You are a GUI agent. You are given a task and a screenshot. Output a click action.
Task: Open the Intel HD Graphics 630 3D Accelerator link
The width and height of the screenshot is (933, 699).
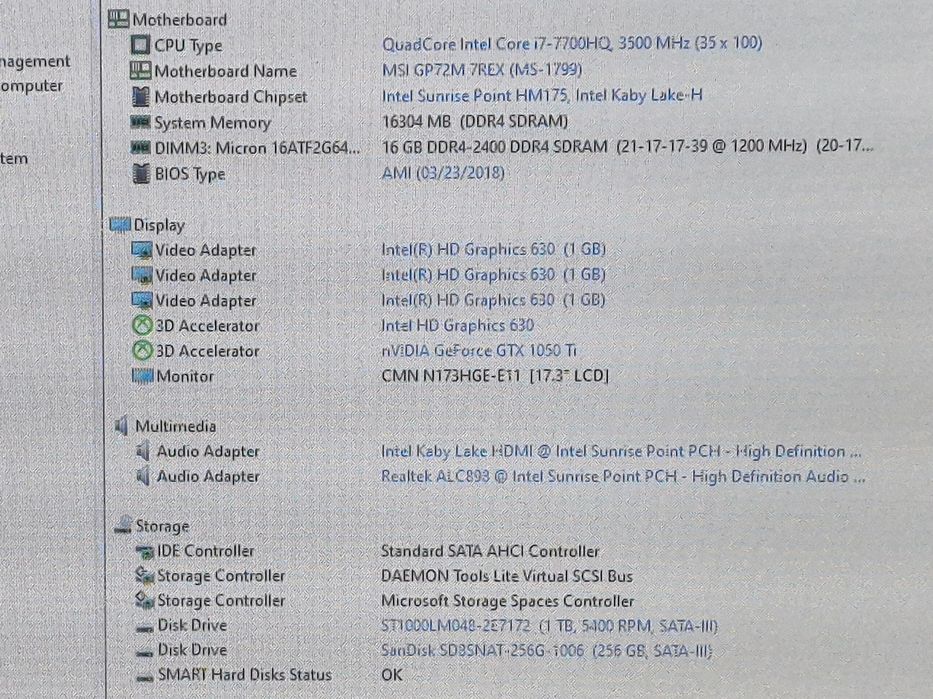click(458, 325)
